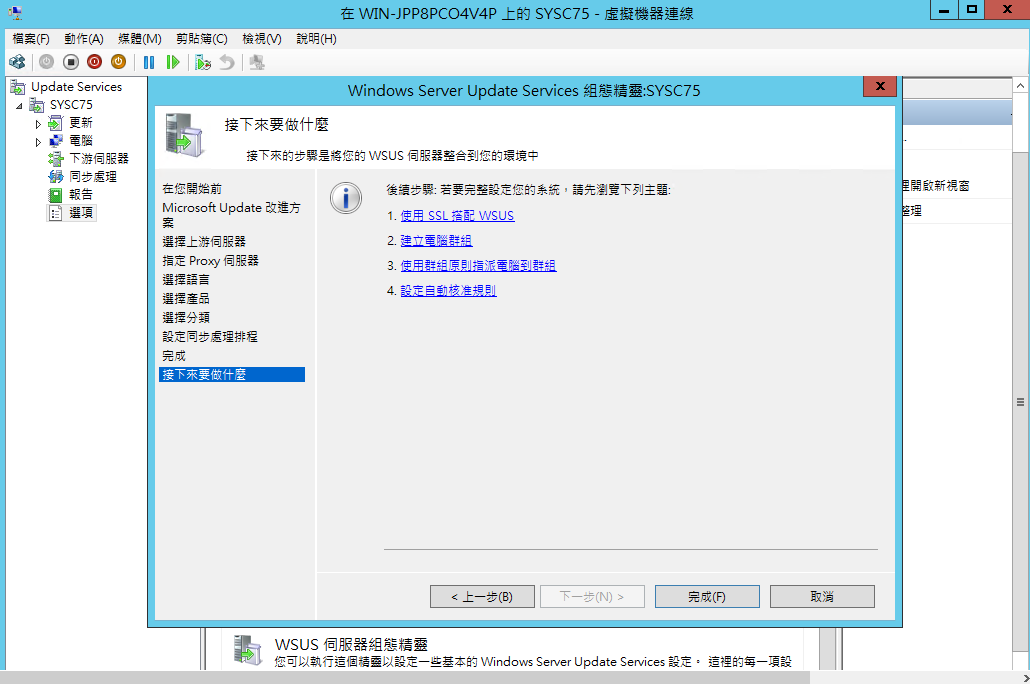1030x684 pixels.
Task: Click the scroll-up arrow of right pane
Action: point(1020,86)
